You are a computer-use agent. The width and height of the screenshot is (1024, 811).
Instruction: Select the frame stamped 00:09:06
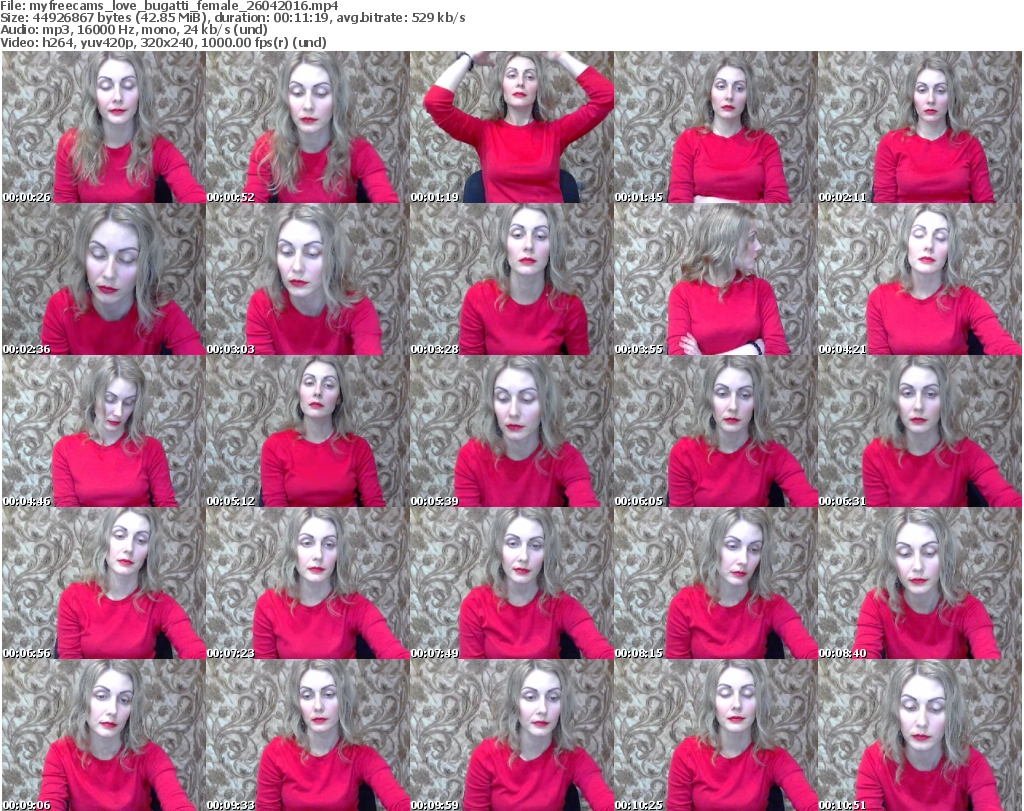pyautogui.click(x=104, y=735)
